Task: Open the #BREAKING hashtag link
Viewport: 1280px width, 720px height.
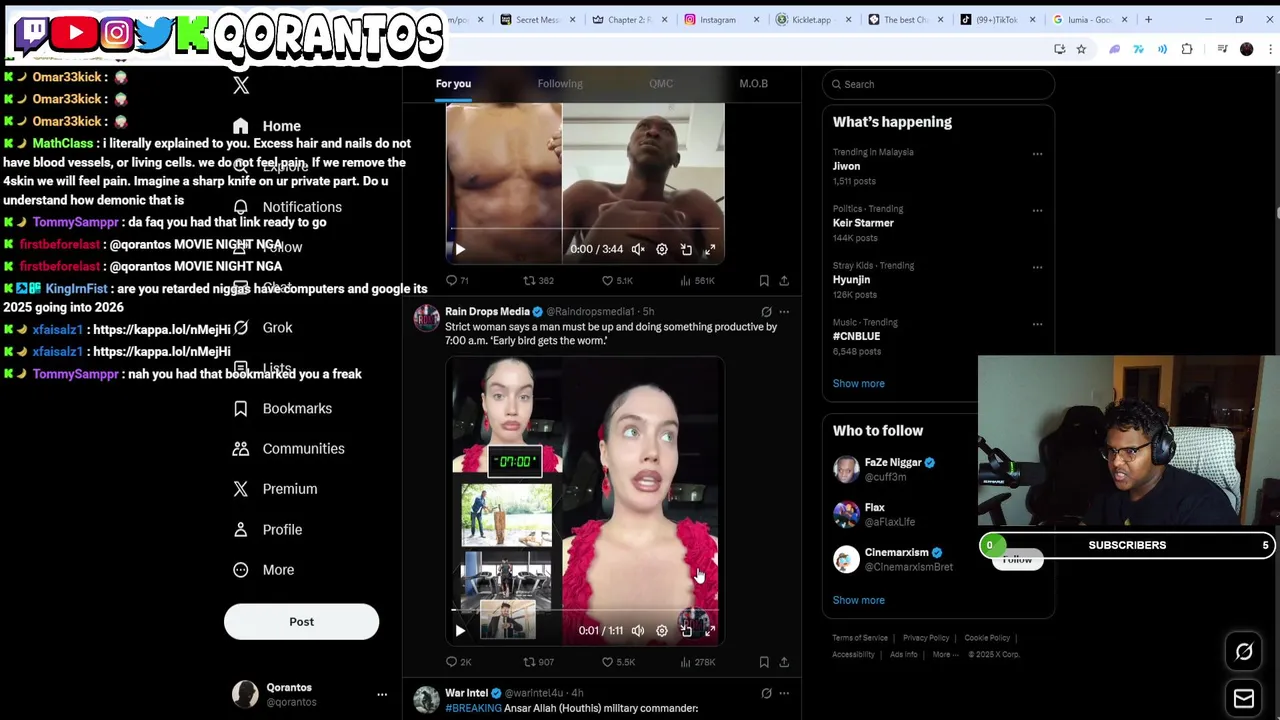Action: 473,708
